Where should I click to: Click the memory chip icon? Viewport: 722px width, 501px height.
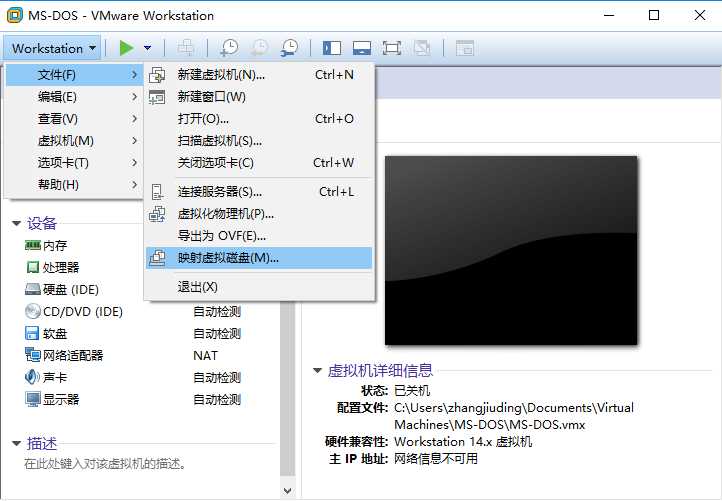point(33,245)
